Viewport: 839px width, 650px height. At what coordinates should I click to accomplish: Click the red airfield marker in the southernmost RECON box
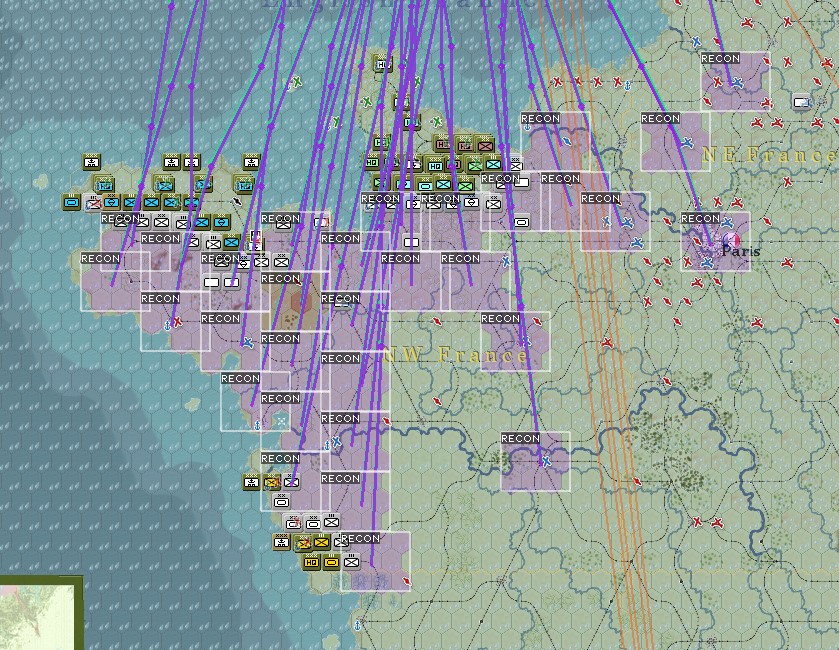[x=407, y=581]
